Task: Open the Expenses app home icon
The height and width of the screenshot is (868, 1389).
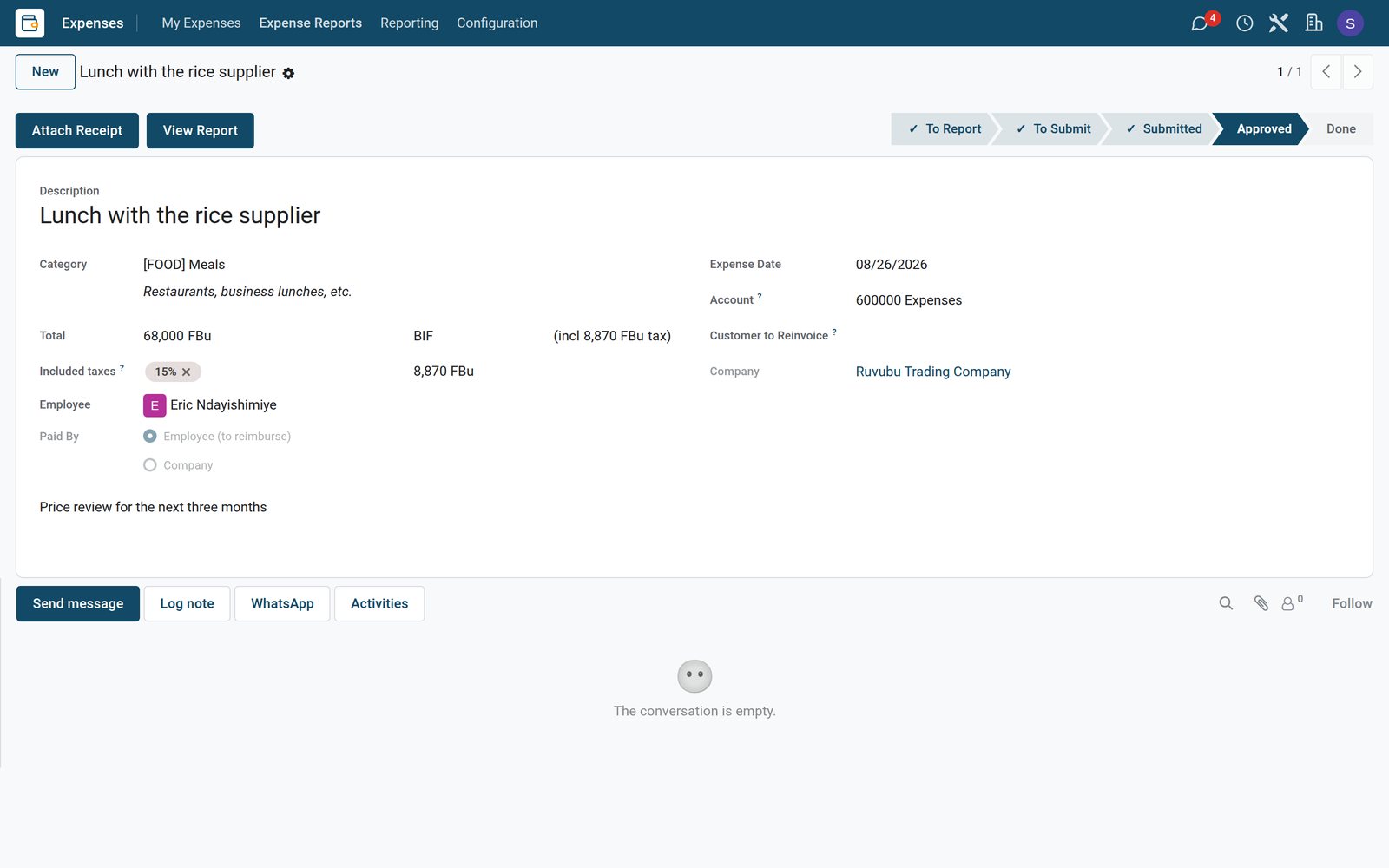Action: [x=30, y=23]
